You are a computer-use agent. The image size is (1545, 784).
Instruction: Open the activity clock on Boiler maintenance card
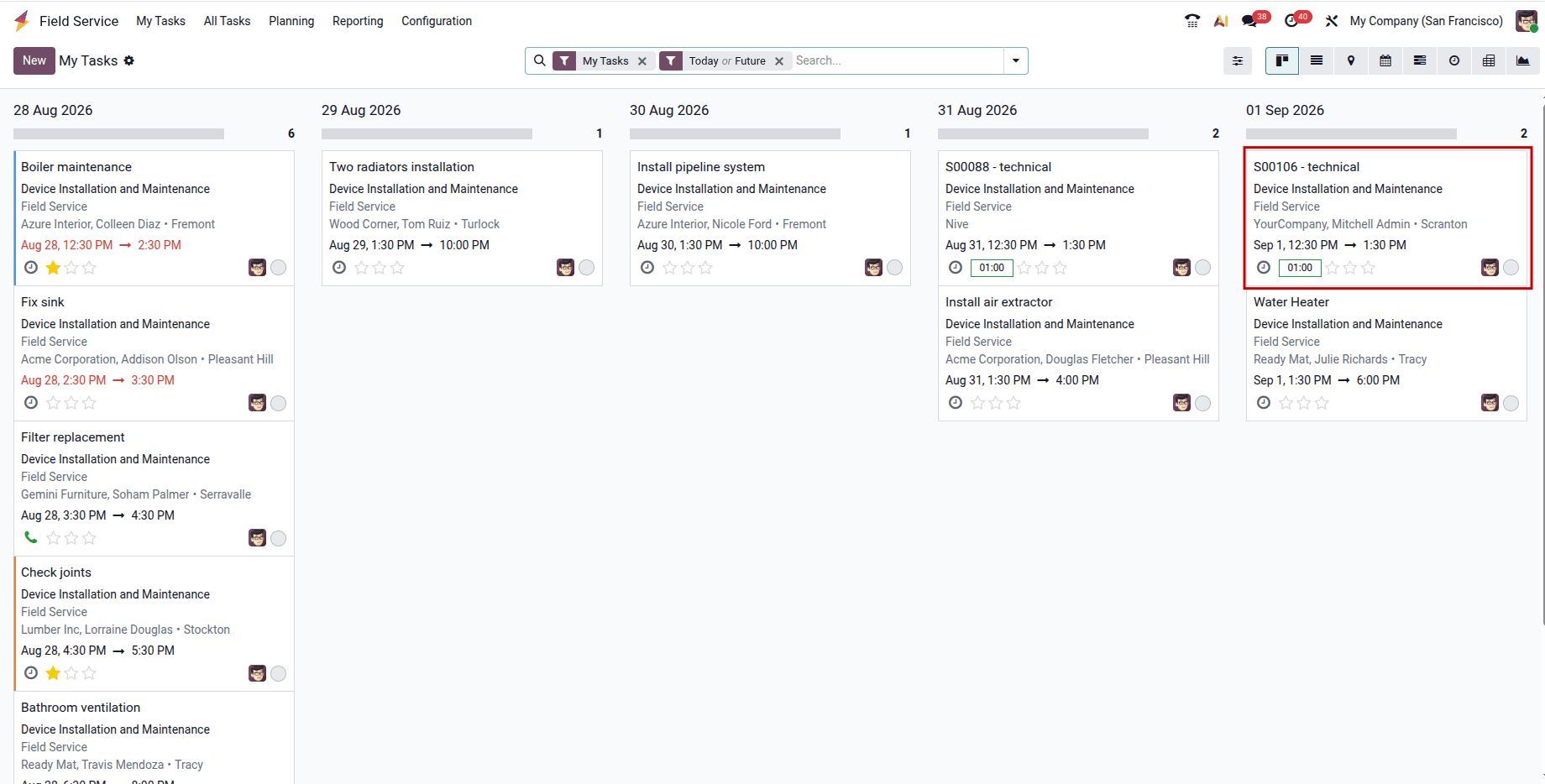[x=31, y=267]
